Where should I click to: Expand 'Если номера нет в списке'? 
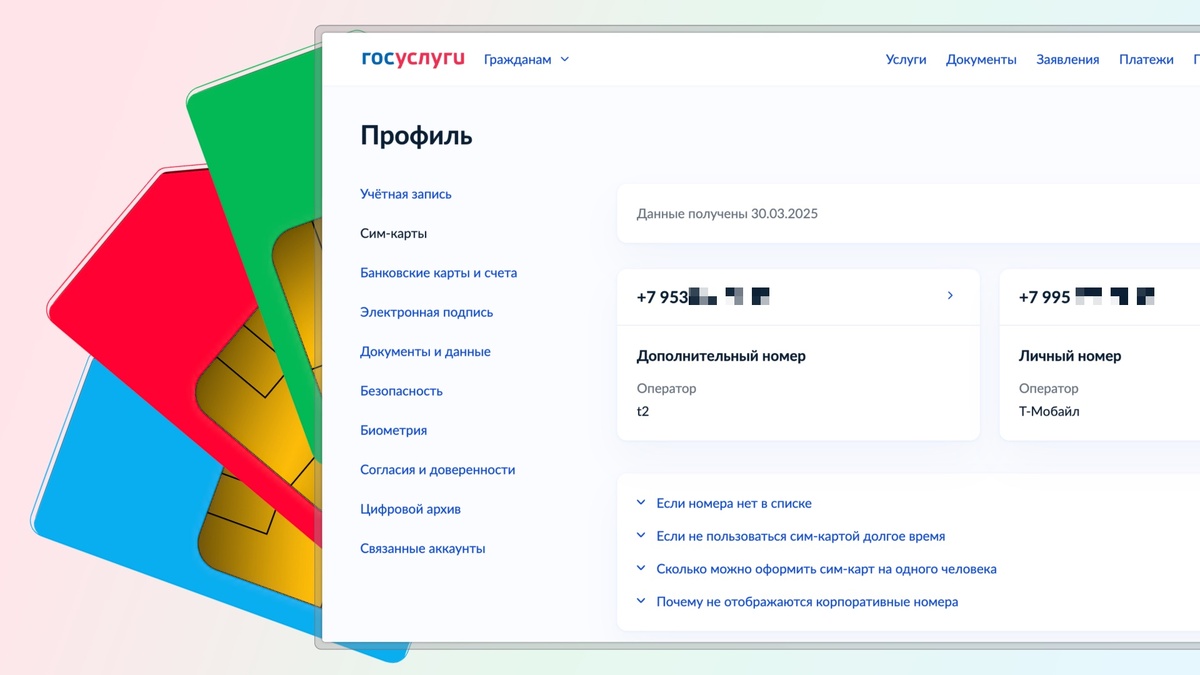pyautogui.click(x=724, y=504)
